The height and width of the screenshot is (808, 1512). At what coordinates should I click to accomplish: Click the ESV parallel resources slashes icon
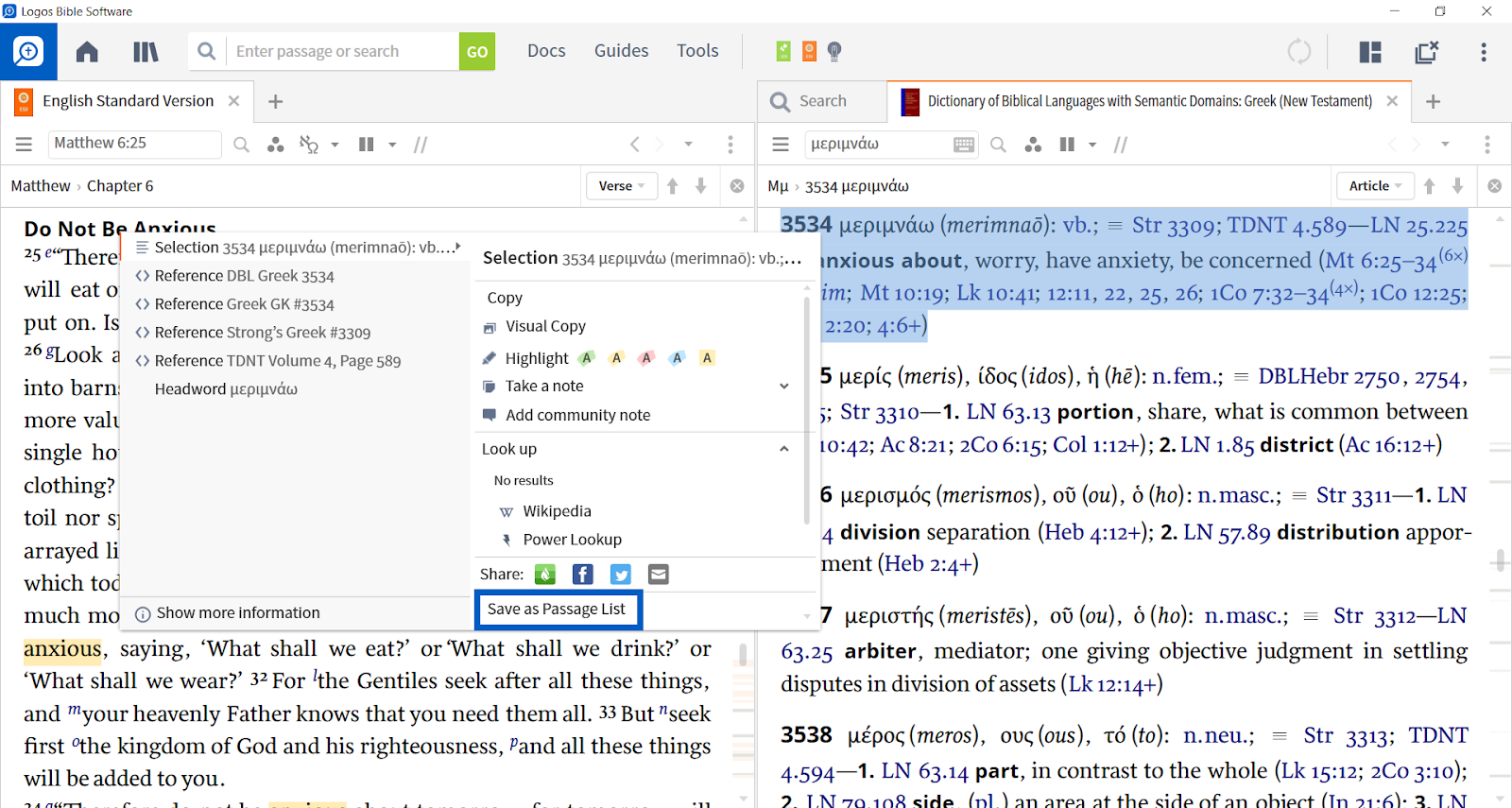coord(421,145)
